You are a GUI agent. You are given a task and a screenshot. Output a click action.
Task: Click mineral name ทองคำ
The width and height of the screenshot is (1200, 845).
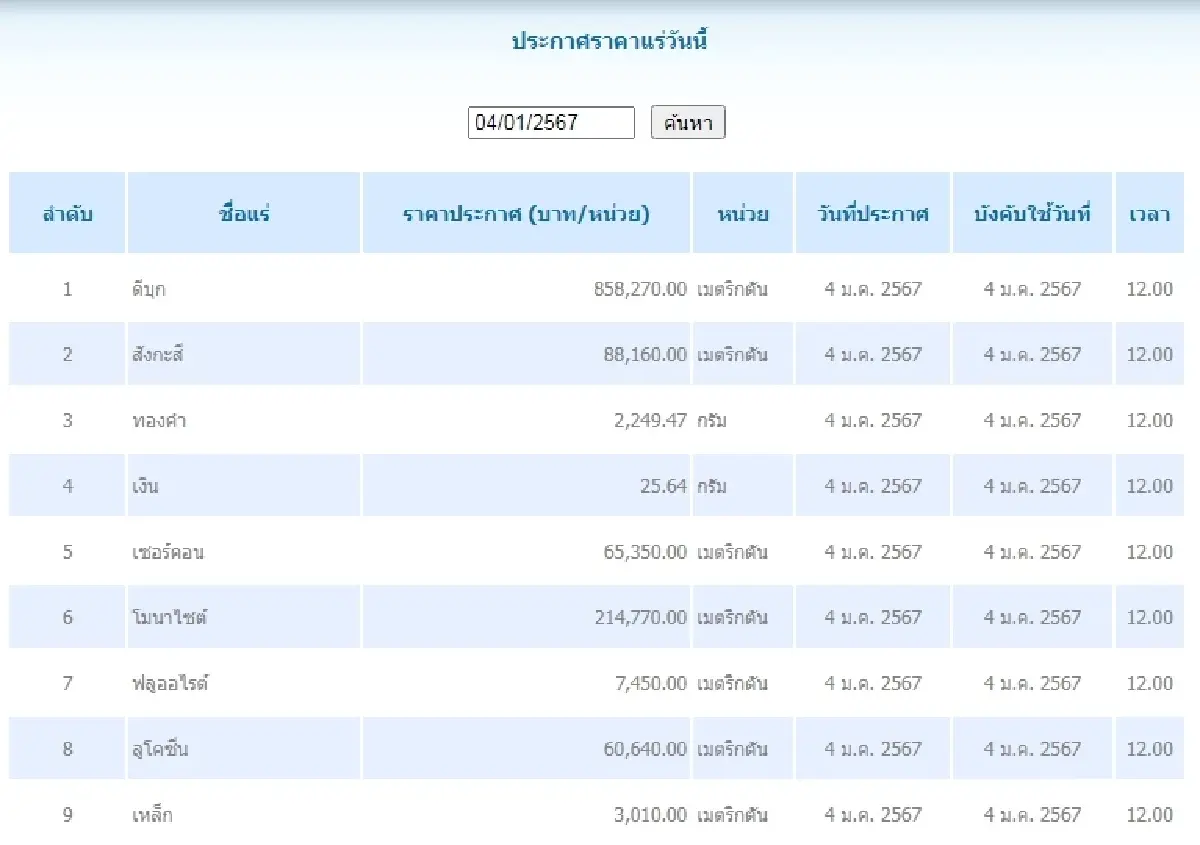click(x=158, y=420)
